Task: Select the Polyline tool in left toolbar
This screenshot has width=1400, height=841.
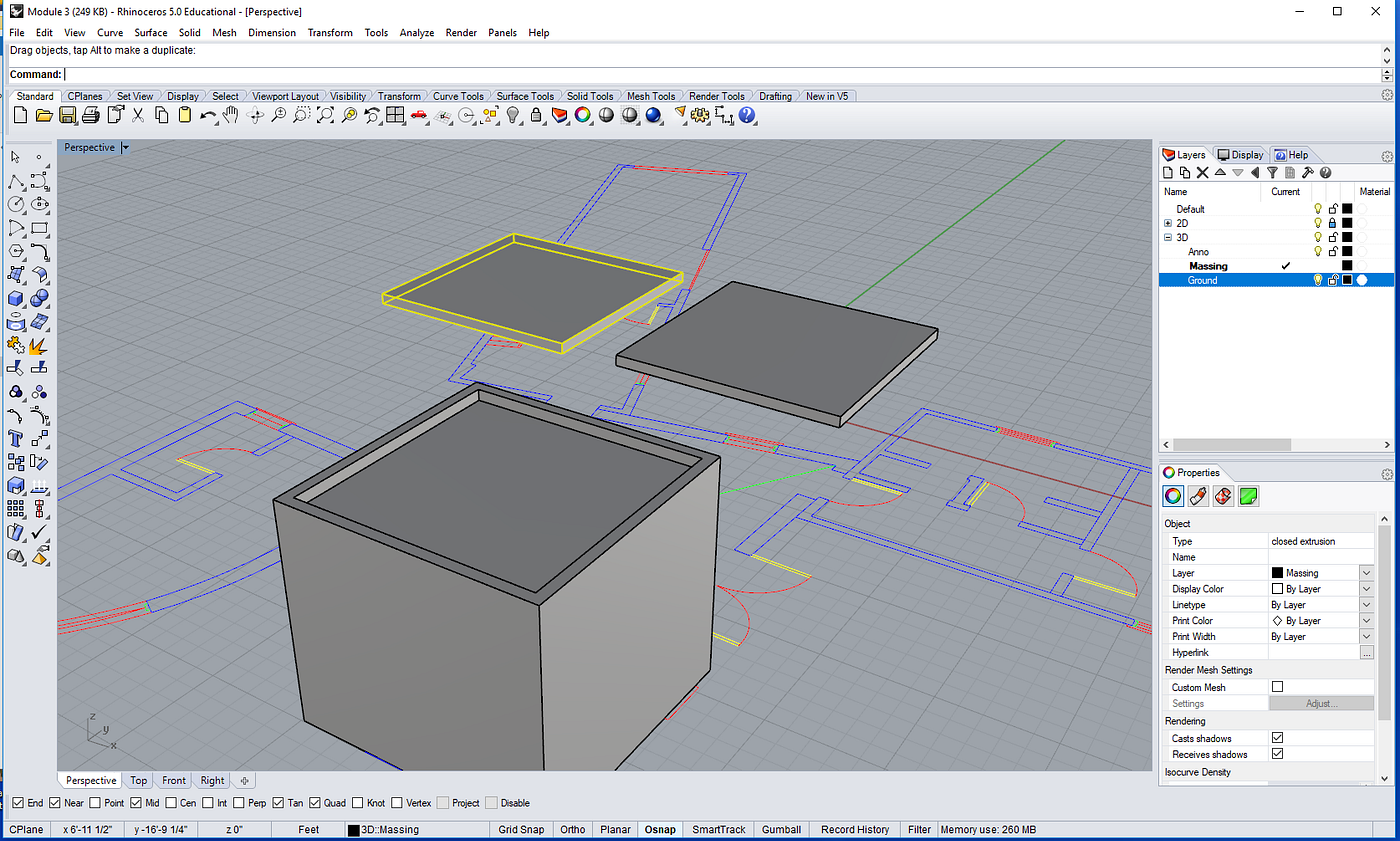Action: [x=16, y=182]
